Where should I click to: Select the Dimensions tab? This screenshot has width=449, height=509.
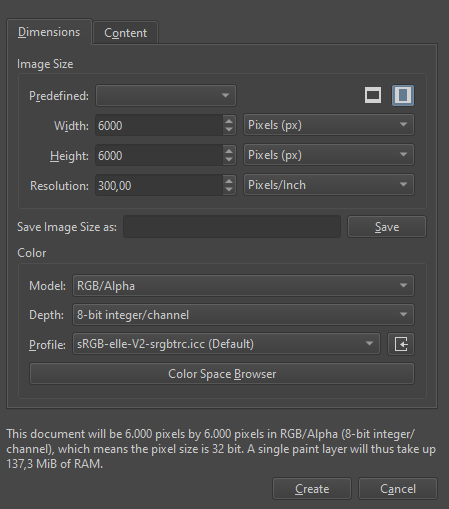click(x=49, y=32)
